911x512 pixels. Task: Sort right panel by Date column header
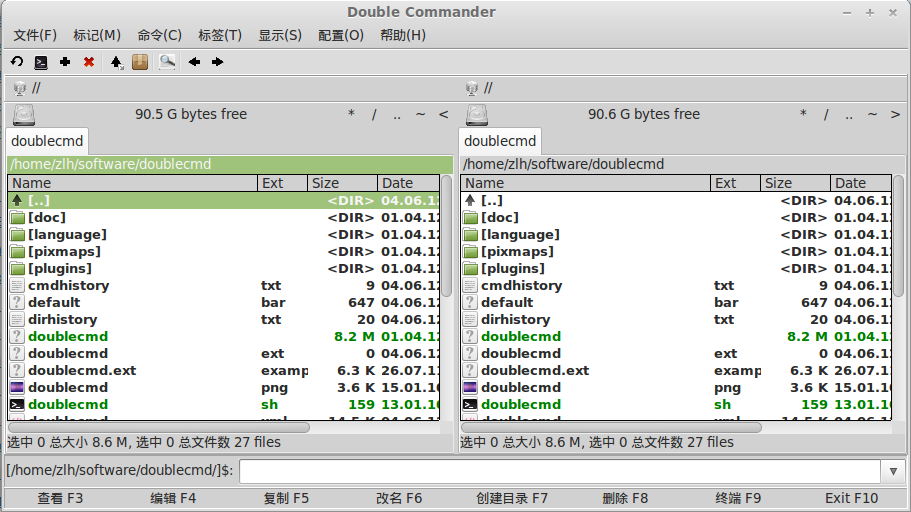860,183
